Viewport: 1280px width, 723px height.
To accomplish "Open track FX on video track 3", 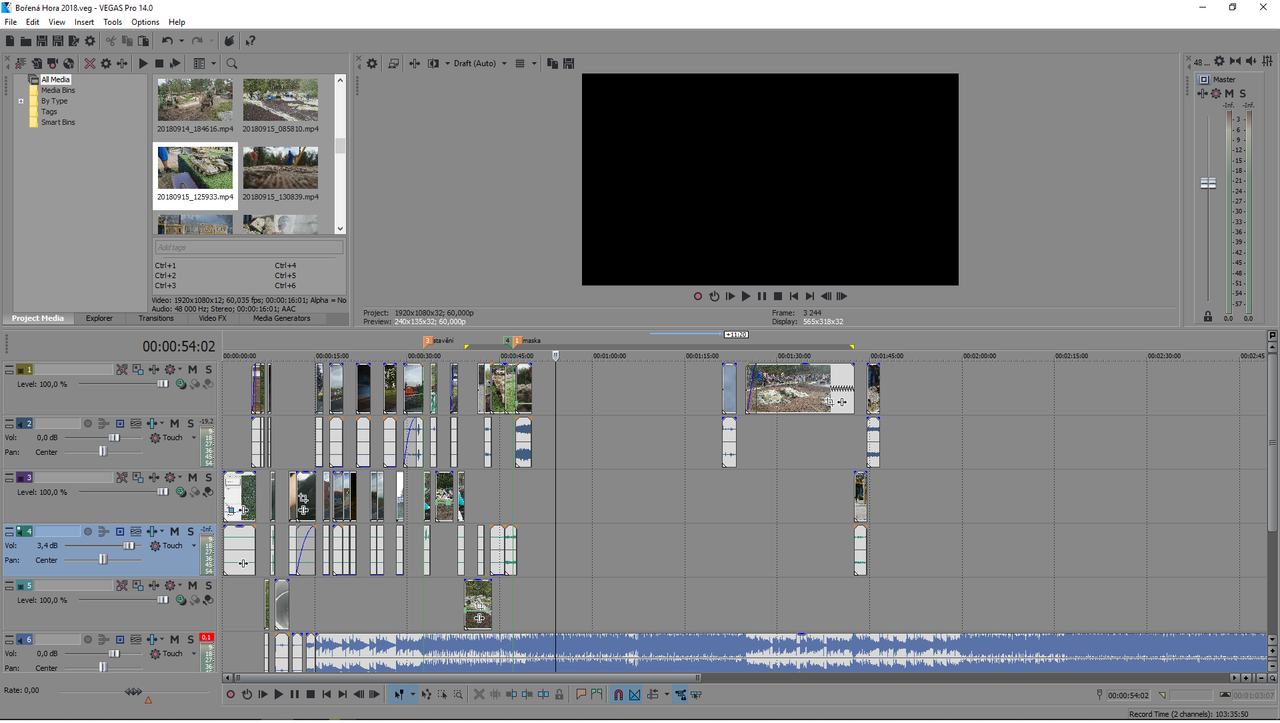I will (x=154, y=477).
